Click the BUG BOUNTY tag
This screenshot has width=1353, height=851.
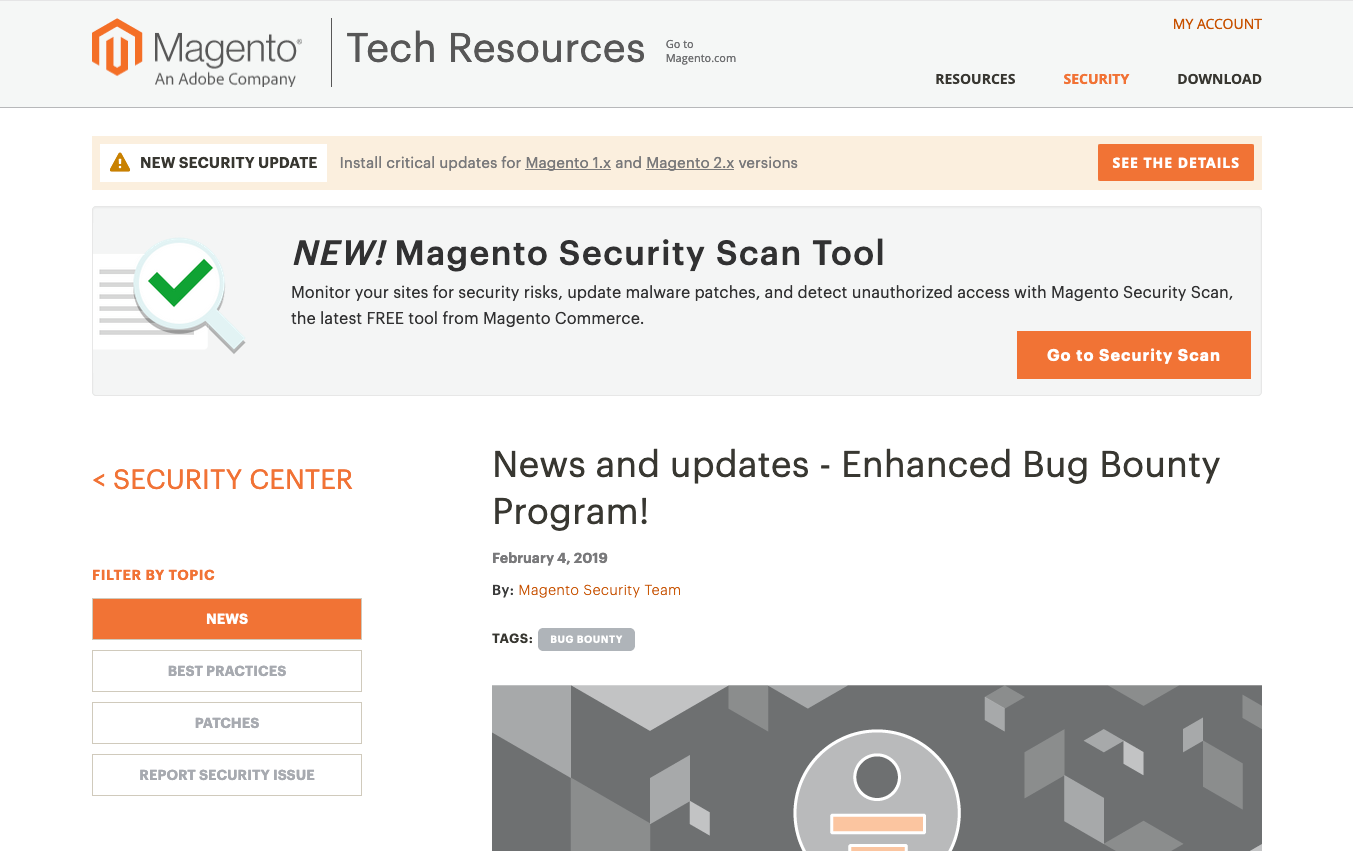coord(586,639)
